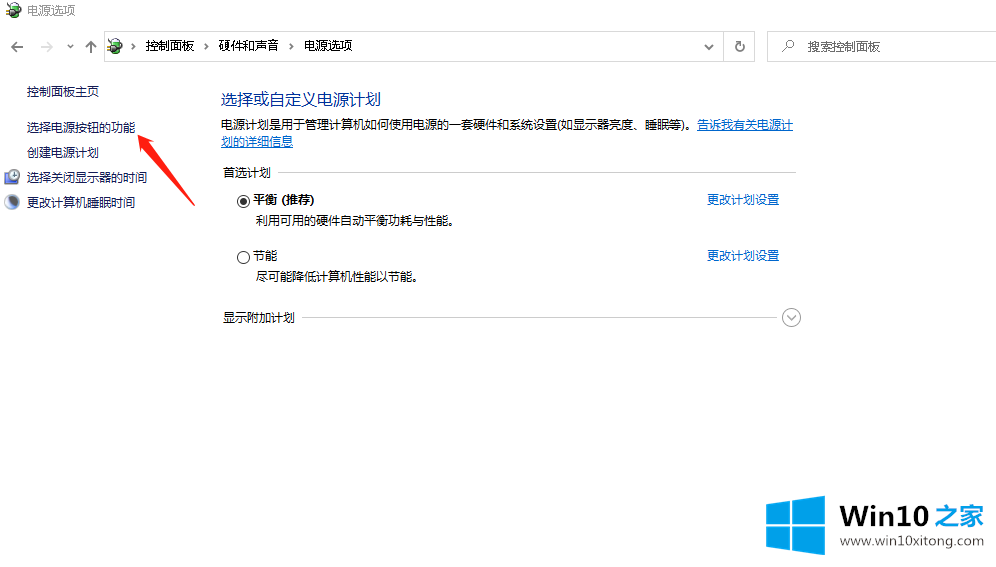Screen dimensions: 996x567
Task: Click 选择或自定义电源计划 heading
Action: click(x=300, y=100)
